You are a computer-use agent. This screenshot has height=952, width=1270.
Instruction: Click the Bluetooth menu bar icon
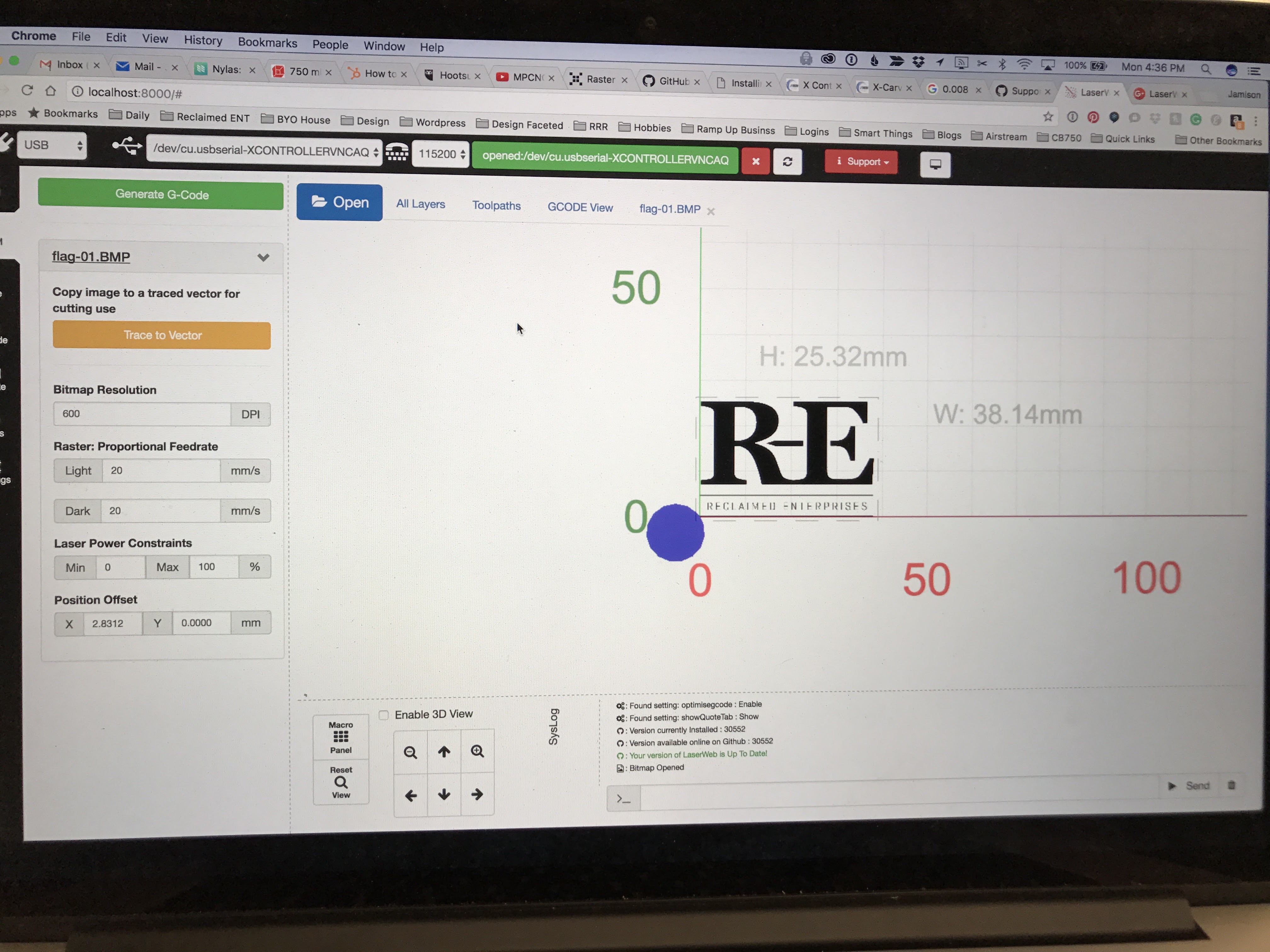click(1002, 63)
